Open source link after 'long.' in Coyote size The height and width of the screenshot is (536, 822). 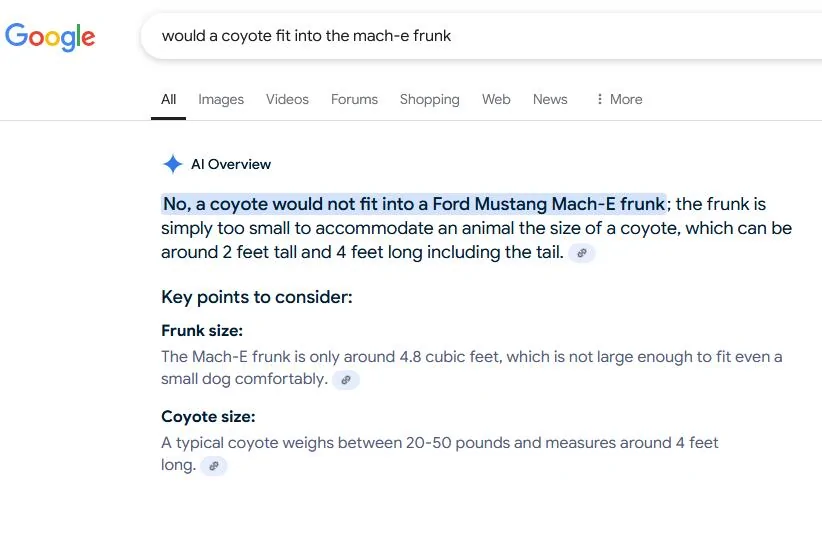coord(213,466)
